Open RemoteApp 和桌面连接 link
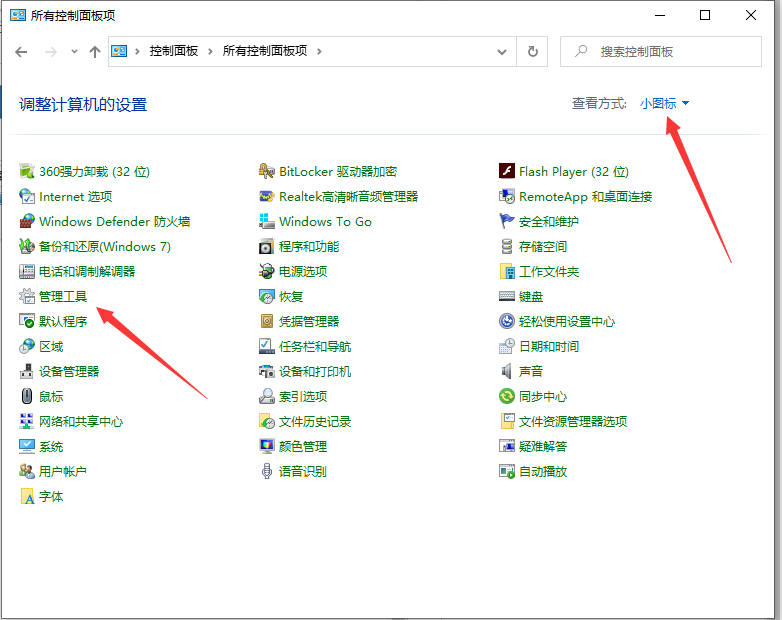Viewport: 782px width, 620px height. point(586,196)
